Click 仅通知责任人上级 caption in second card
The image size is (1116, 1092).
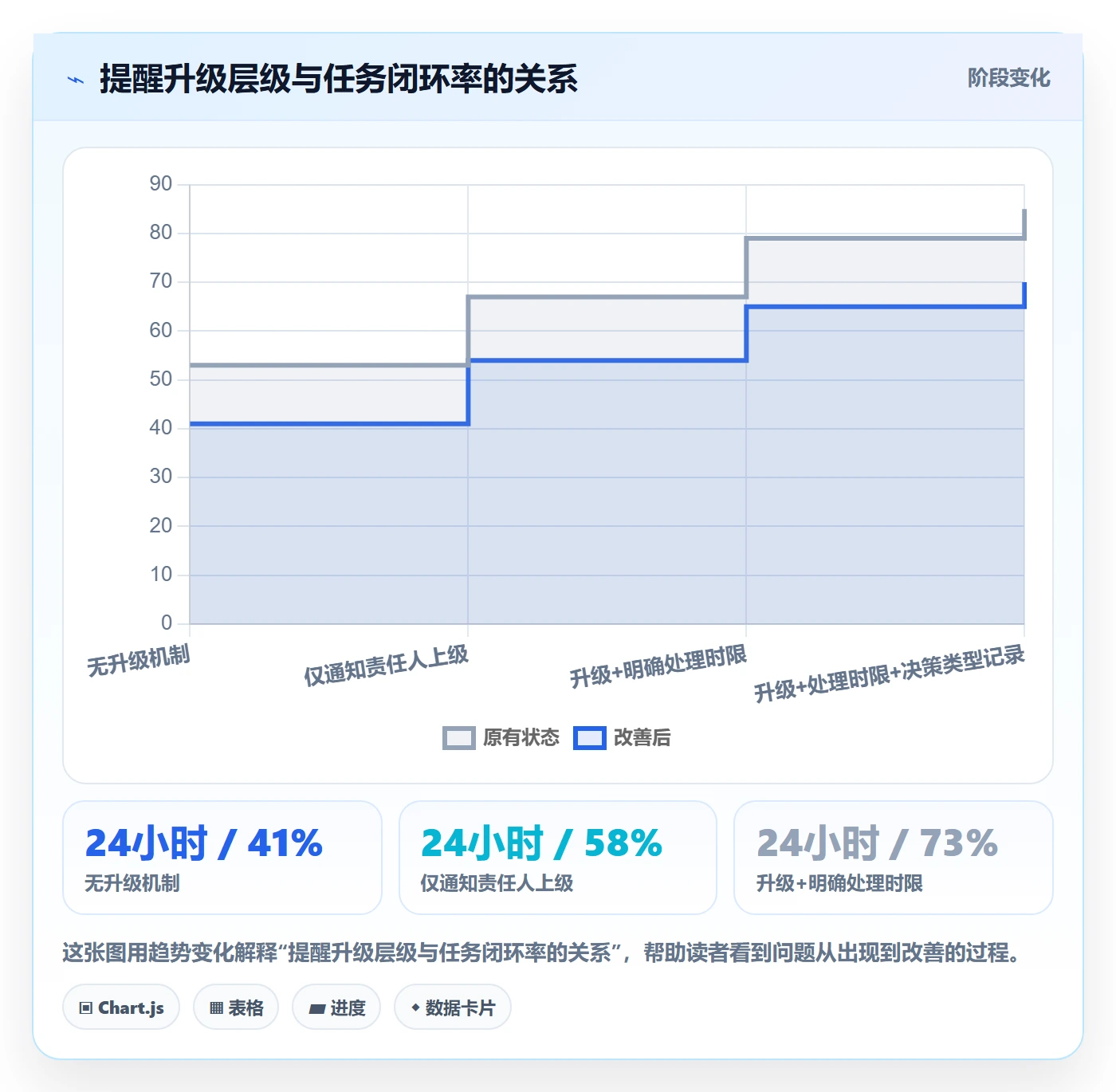click(497, 883)
